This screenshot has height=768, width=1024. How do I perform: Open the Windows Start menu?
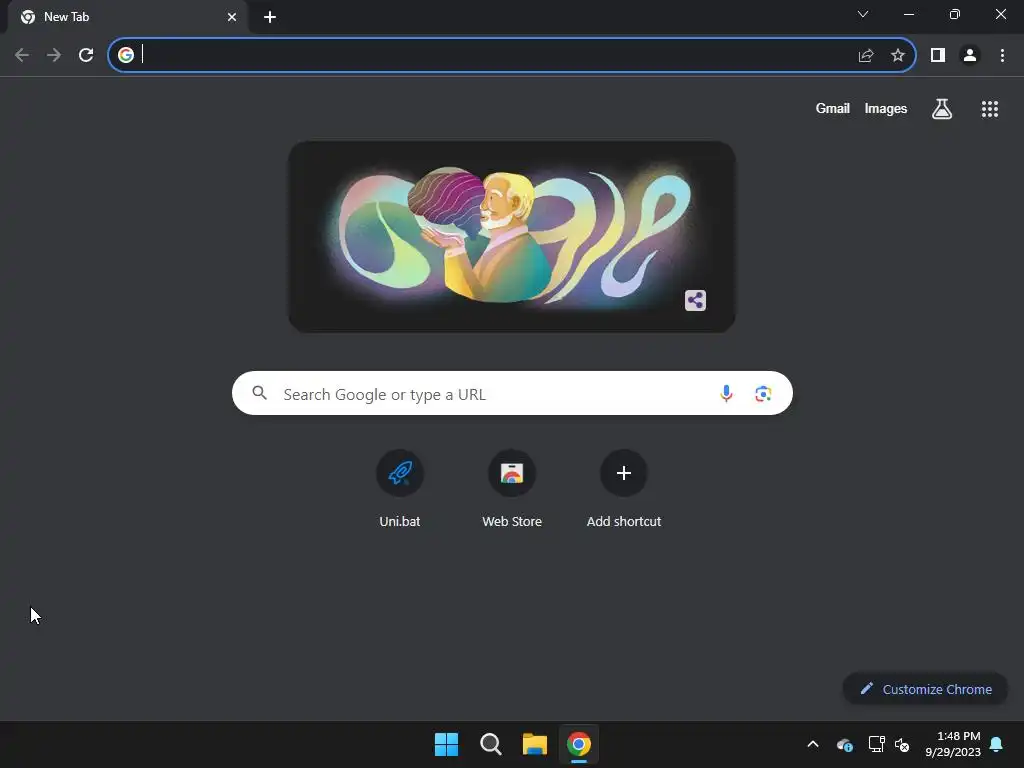tap(447, 744)
